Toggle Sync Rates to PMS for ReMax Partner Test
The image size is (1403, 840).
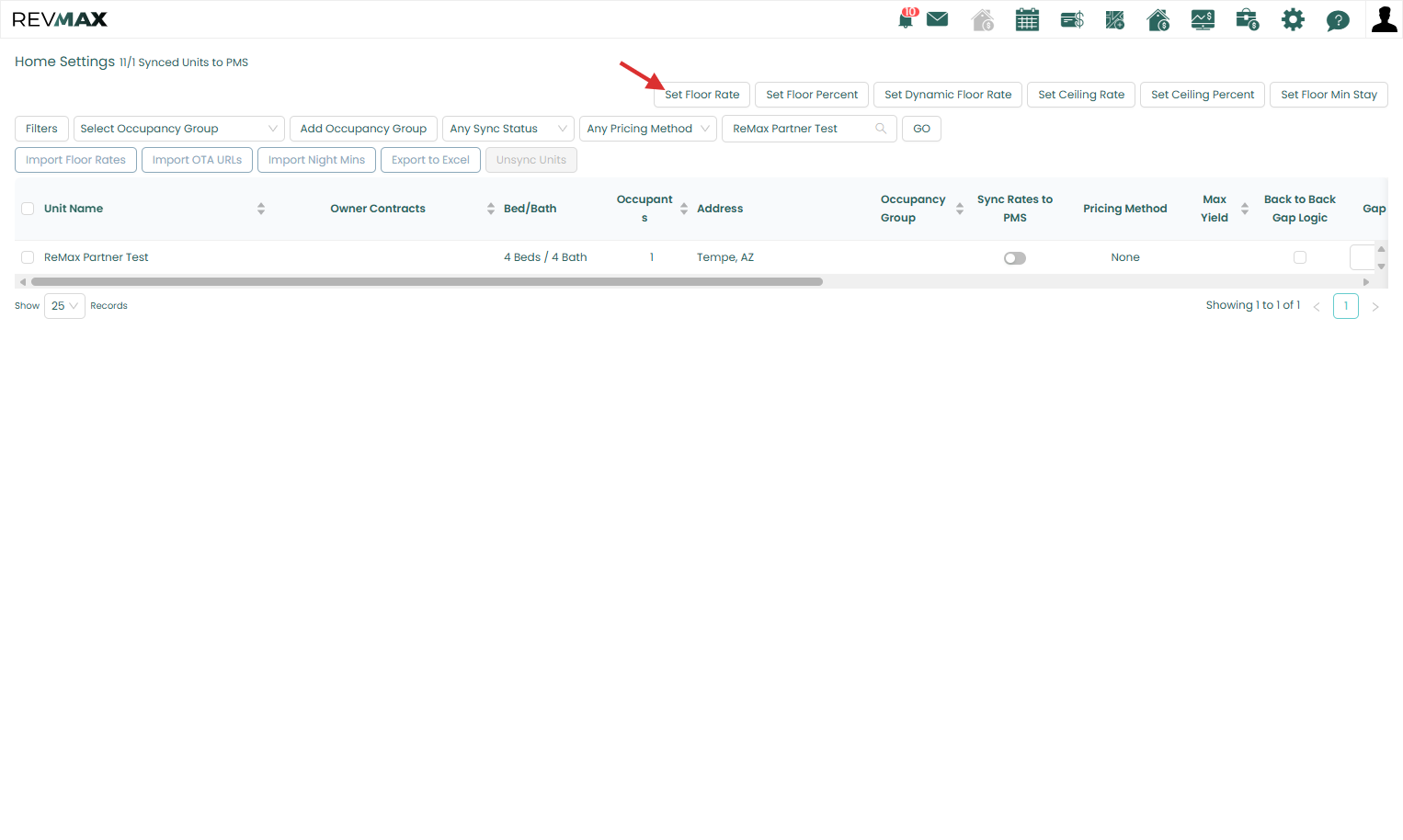click(1015, 258)
